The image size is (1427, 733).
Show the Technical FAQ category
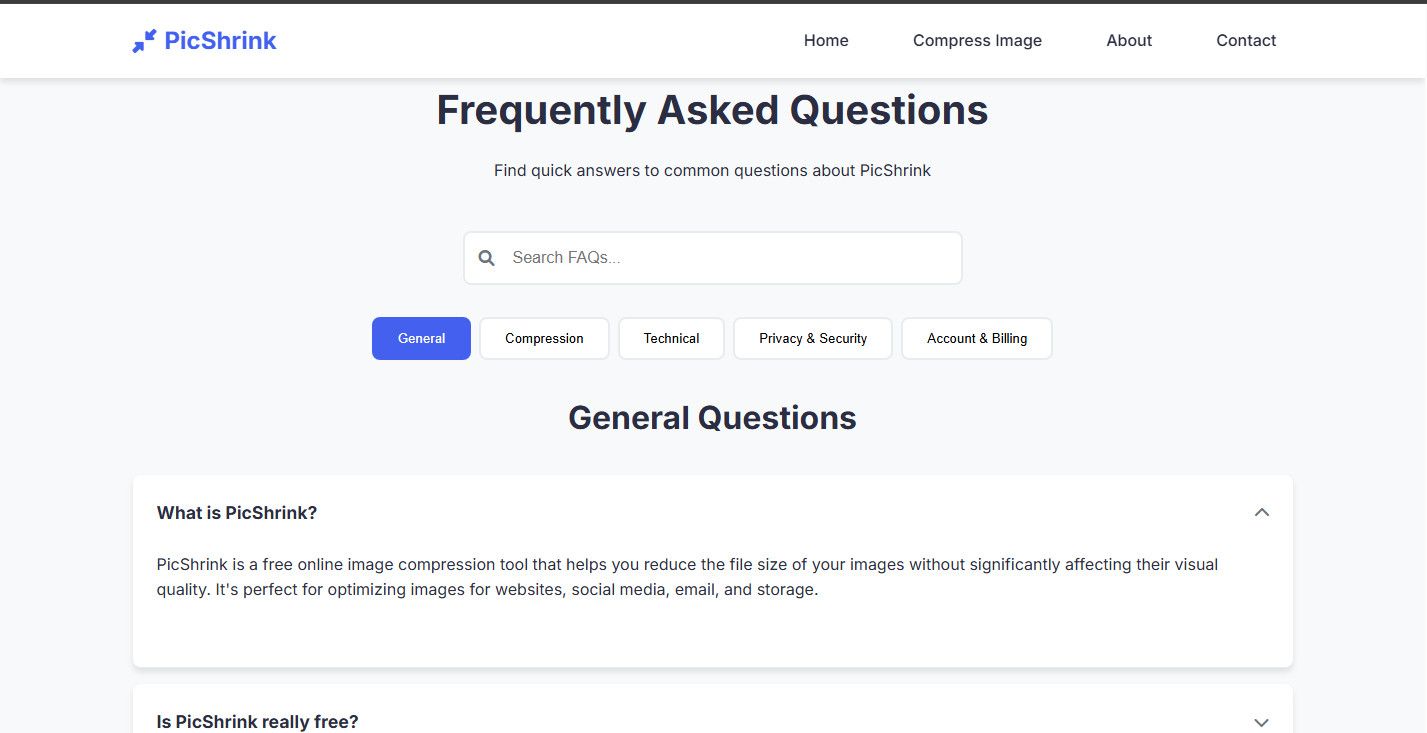tap(671, 339)
